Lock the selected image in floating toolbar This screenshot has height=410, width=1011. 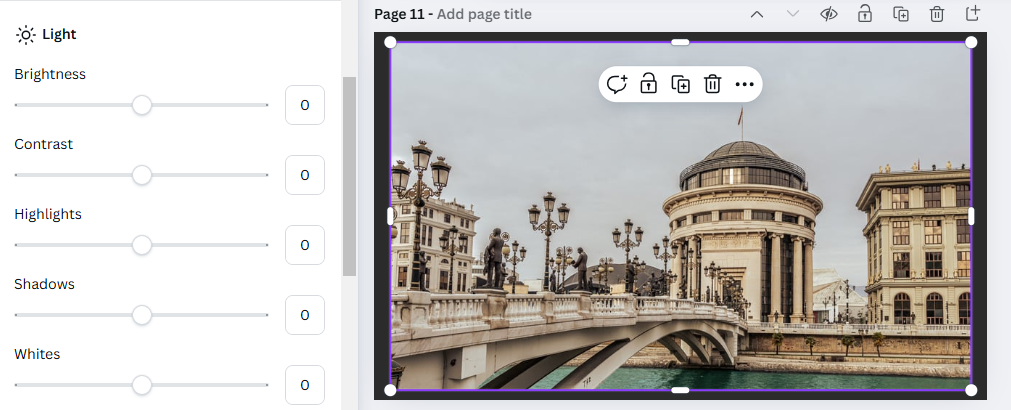point(649,84)
